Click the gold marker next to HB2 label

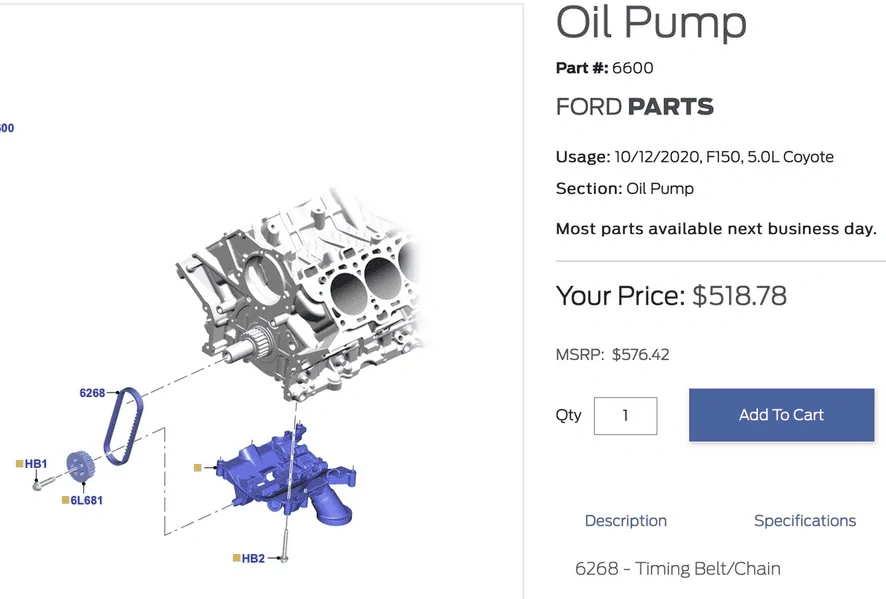[x=236, y=558]
